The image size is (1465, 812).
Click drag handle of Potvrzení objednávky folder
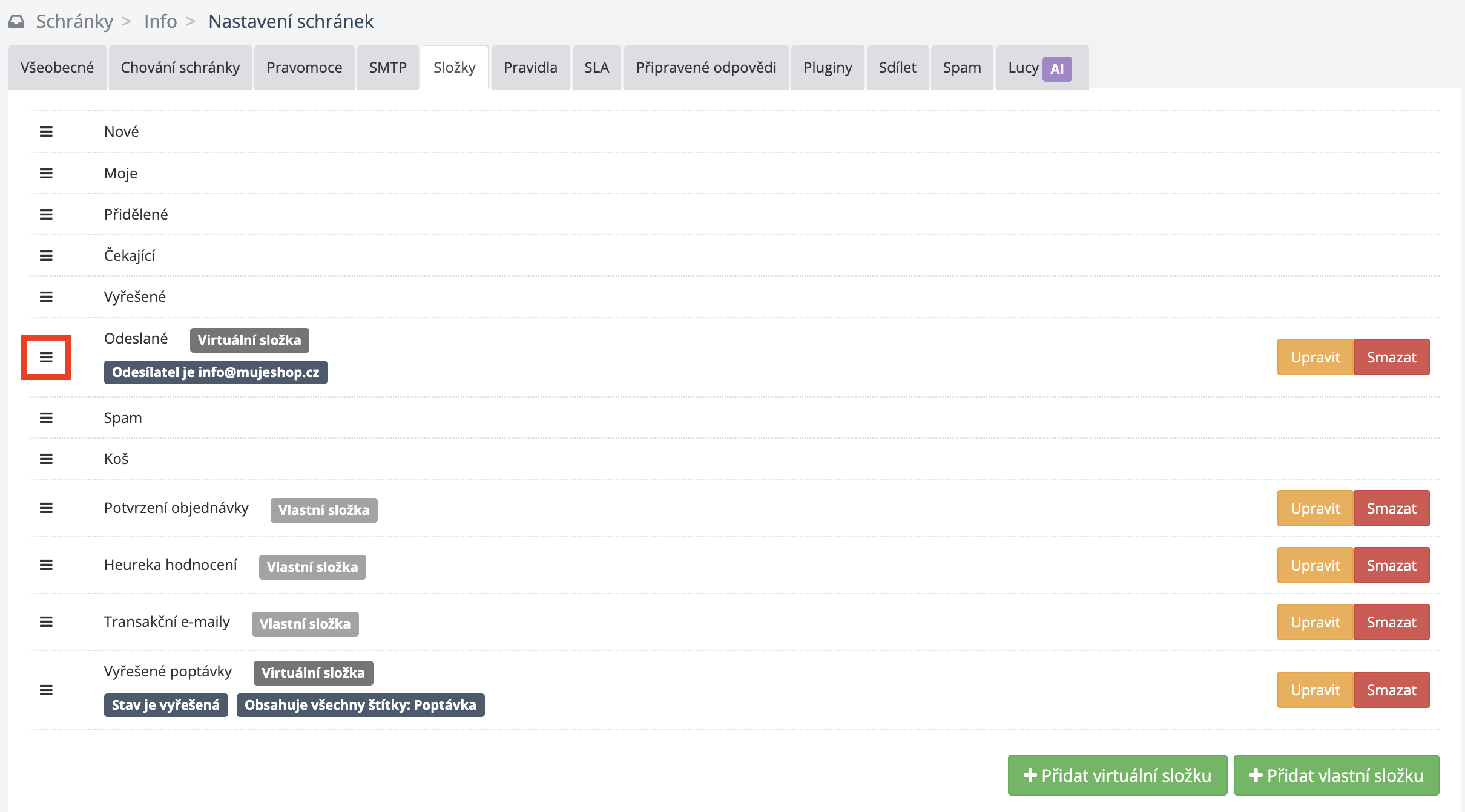tap(46, 508)
